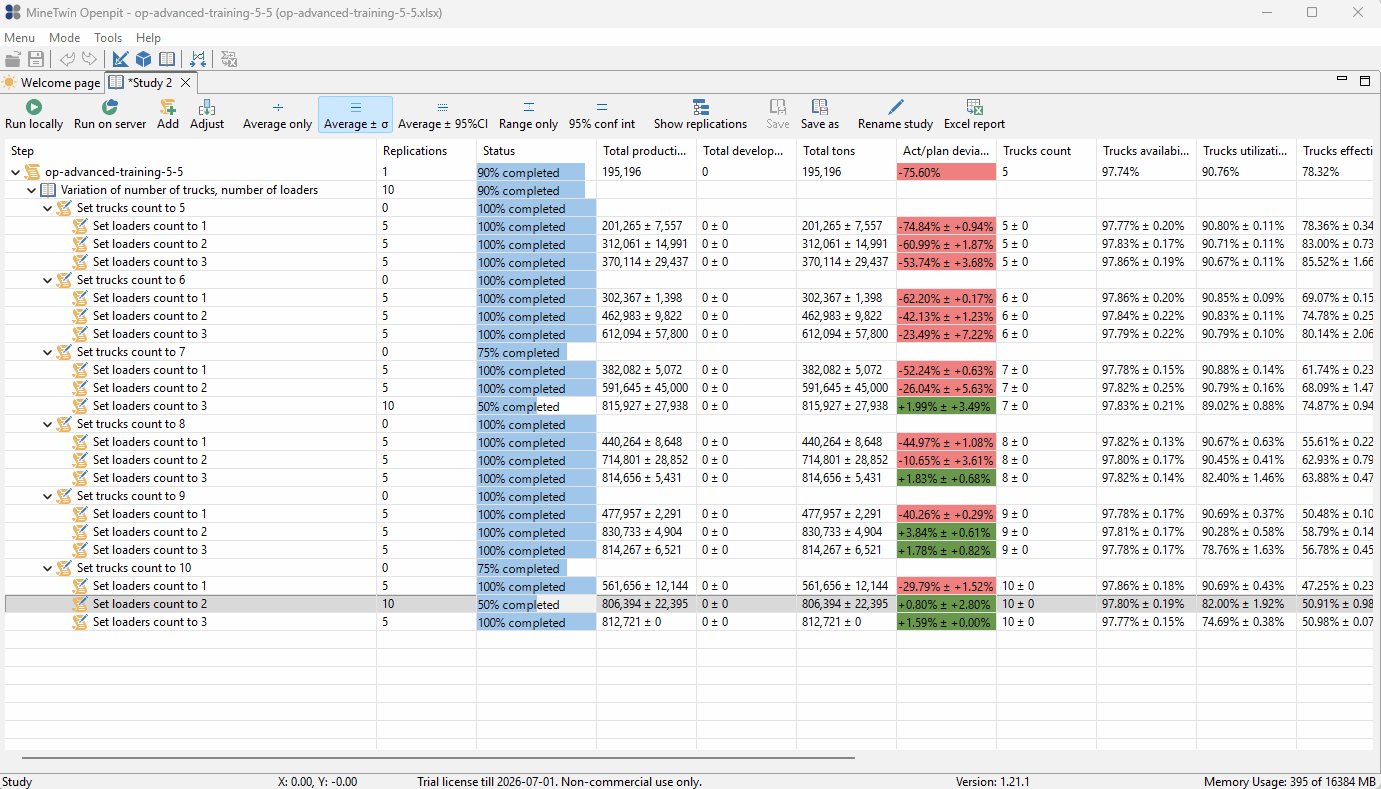Click the Redo arrow icon

pyautogui.click(x=90, y=60)
